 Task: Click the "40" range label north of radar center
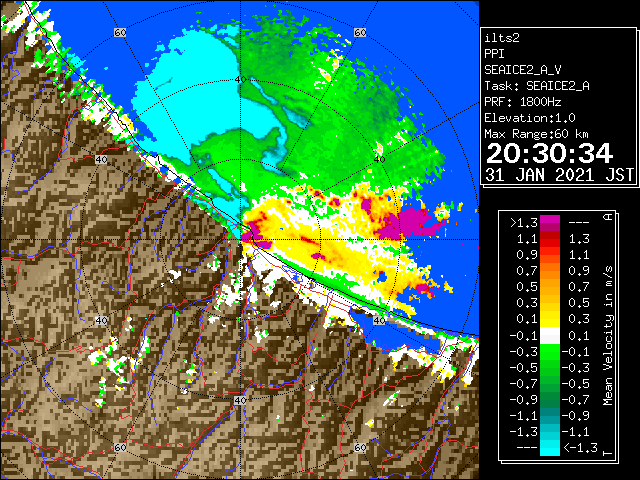240,79
